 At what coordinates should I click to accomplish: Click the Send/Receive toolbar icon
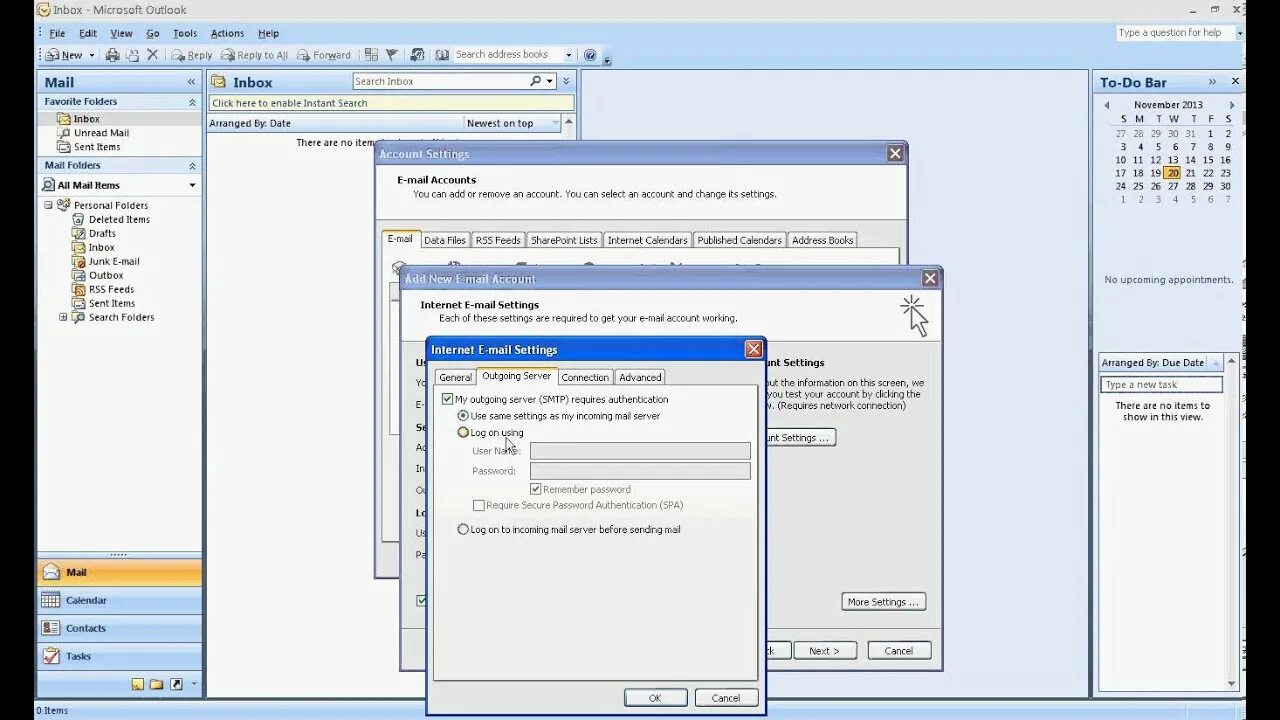point(417,55)
